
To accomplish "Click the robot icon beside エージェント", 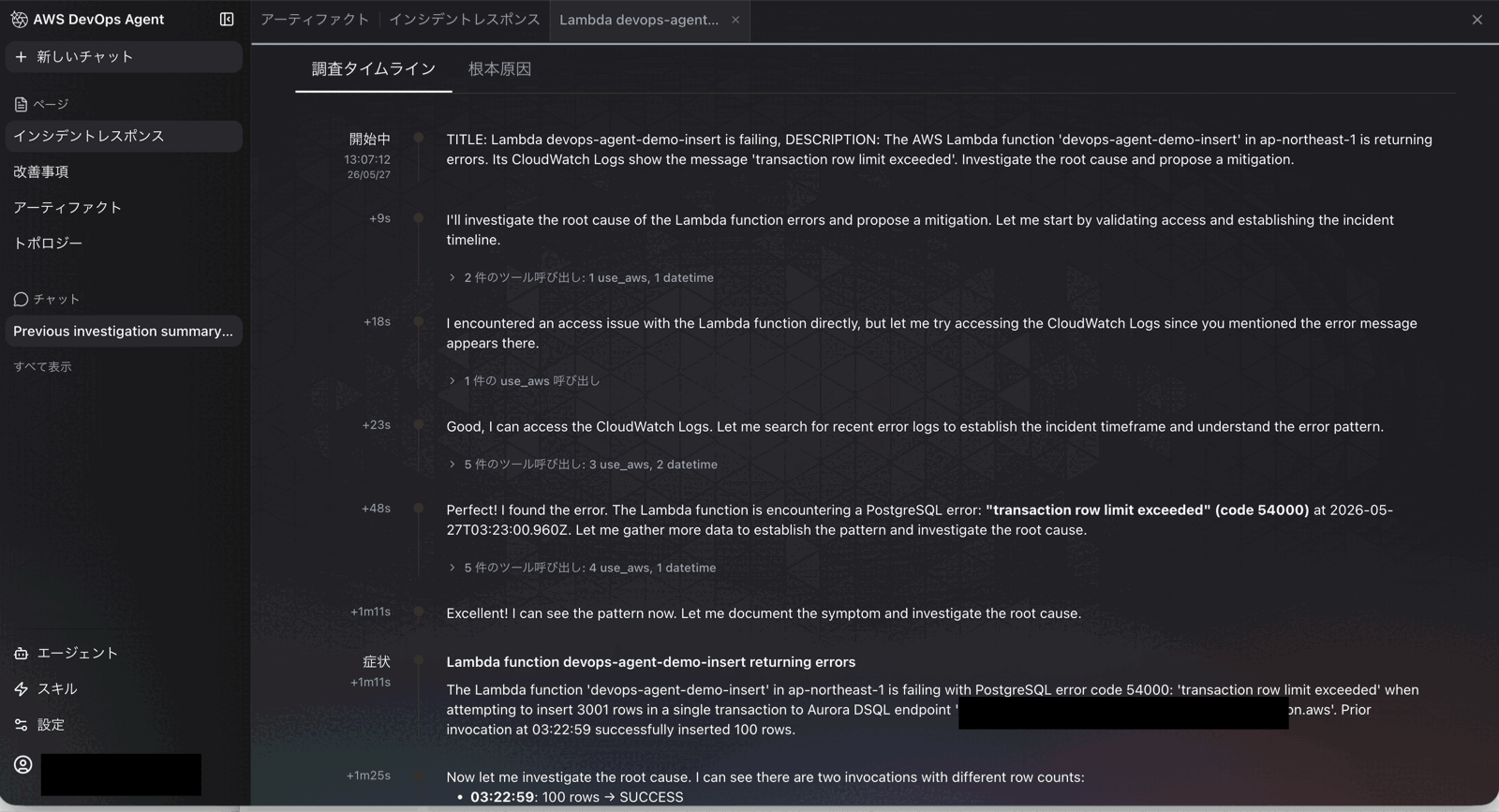I will click(x=21, y=654).
